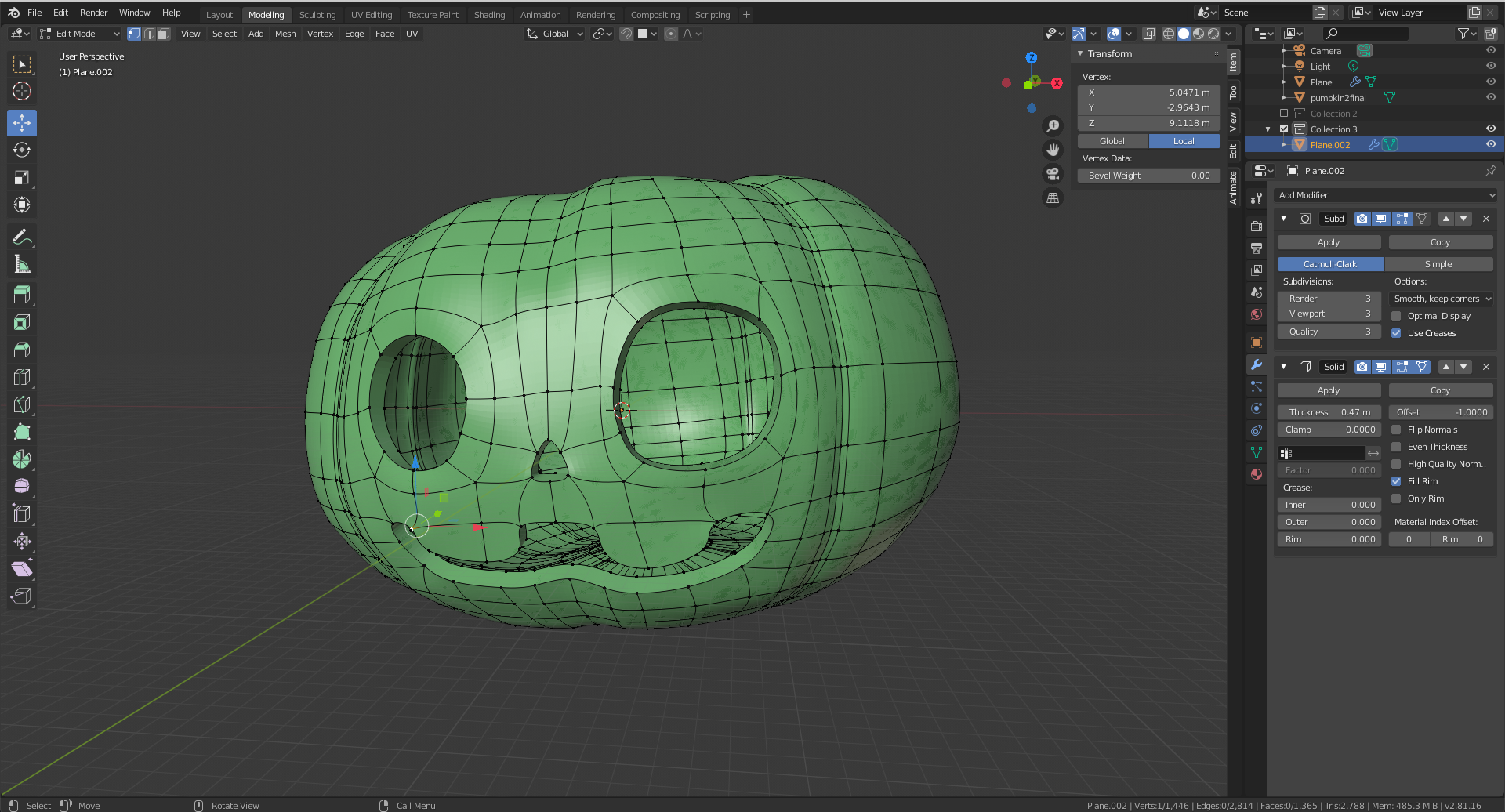Open the Add Modifier dropdown
The width and height of the screenshot is (1505, 812).
(1386, 195)
